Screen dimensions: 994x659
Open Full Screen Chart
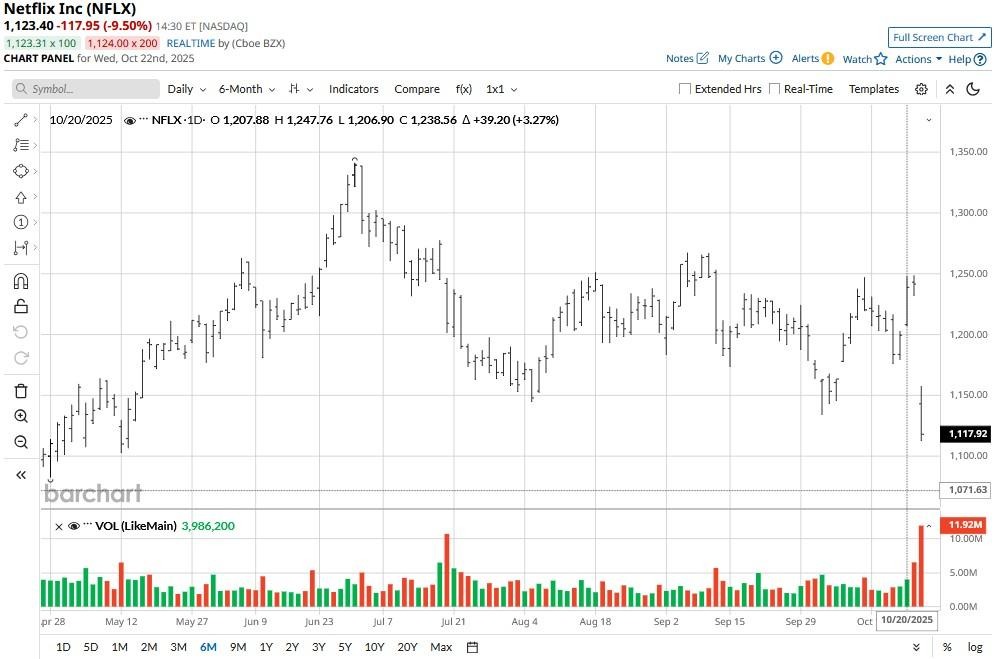pyautogui.click(x=939, y=37)
